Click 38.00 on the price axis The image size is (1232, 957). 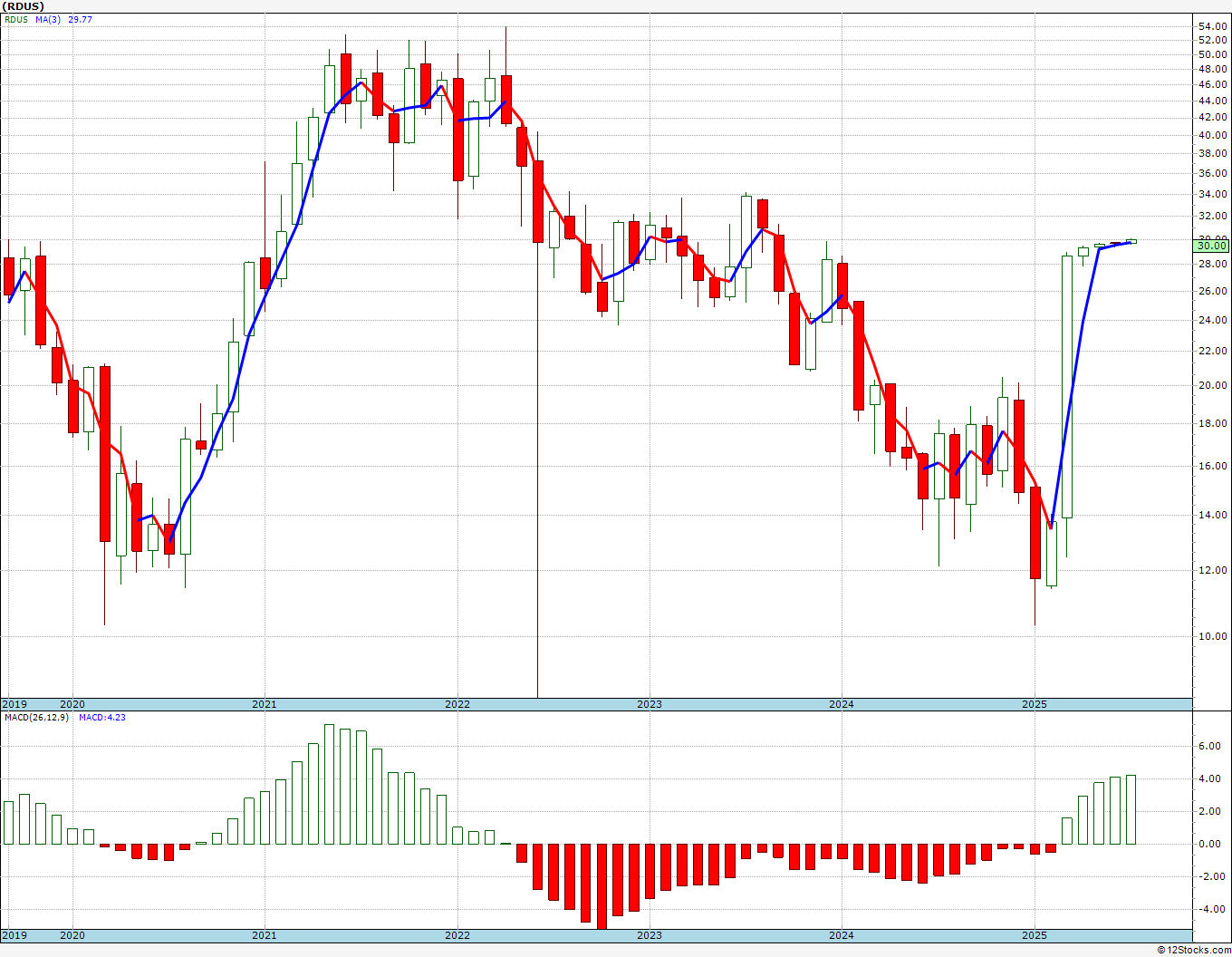pos(1212,154)
